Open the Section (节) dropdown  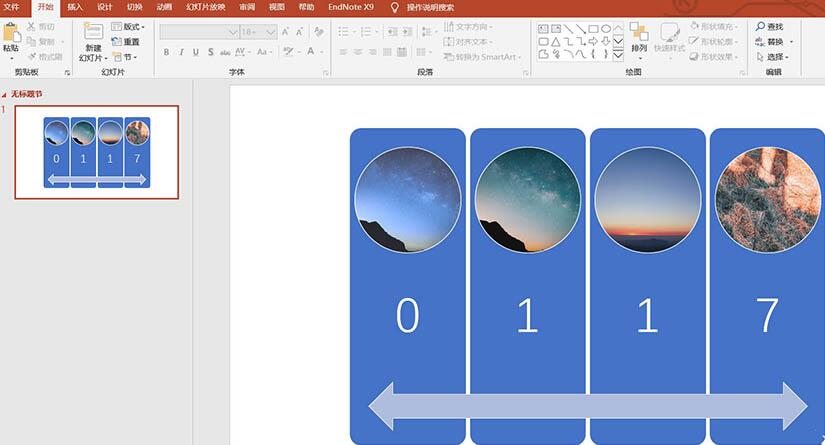125,57
